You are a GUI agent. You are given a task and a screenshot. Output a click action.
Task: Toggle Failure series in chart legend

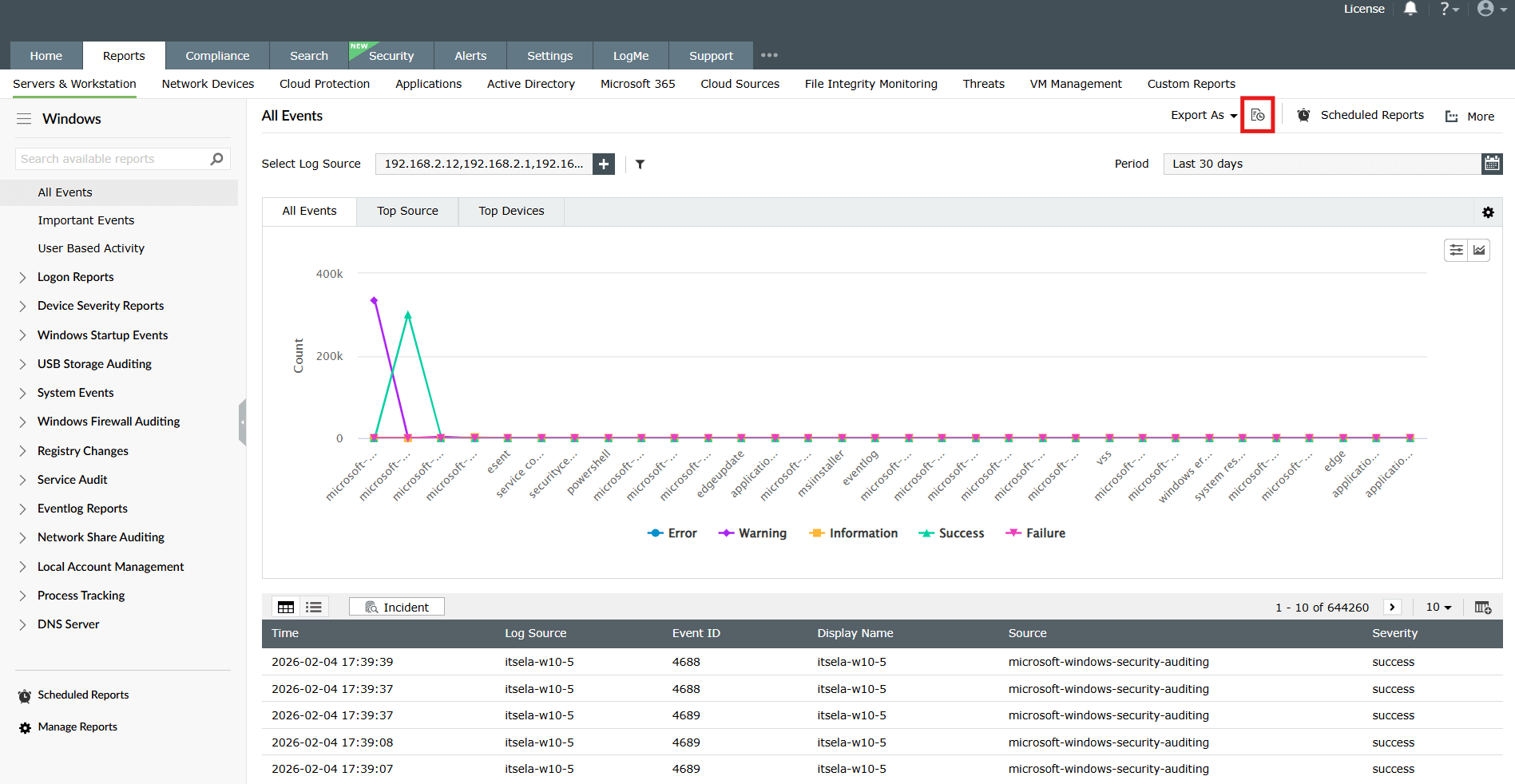[x=1035, y=533]
